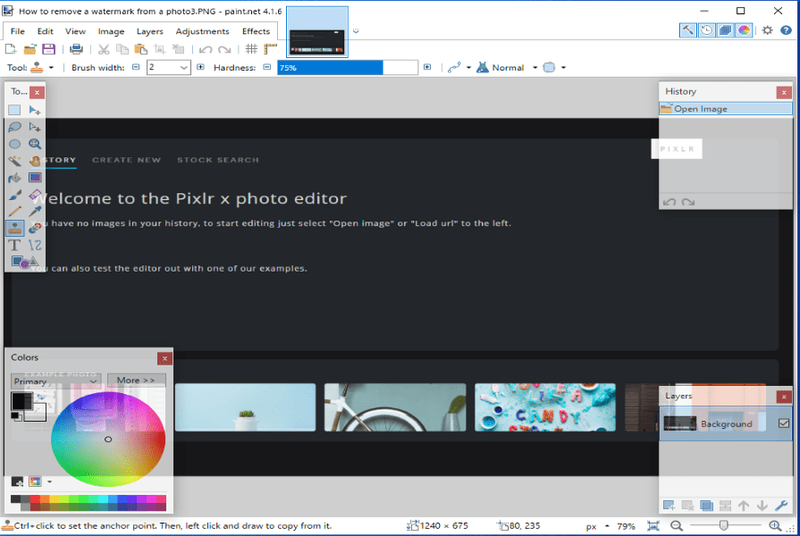Select the Pencil tool
The image size is (800, 536).
pos(14,211)
